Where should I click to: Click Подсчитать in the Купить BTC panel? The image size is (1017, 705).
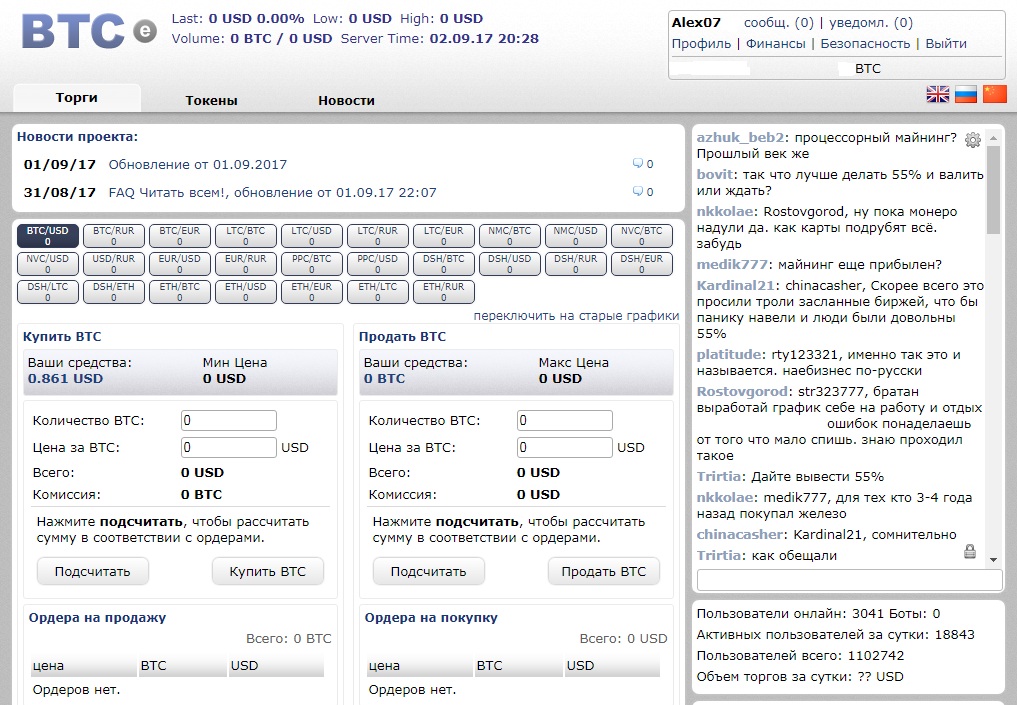click(93, 571)
